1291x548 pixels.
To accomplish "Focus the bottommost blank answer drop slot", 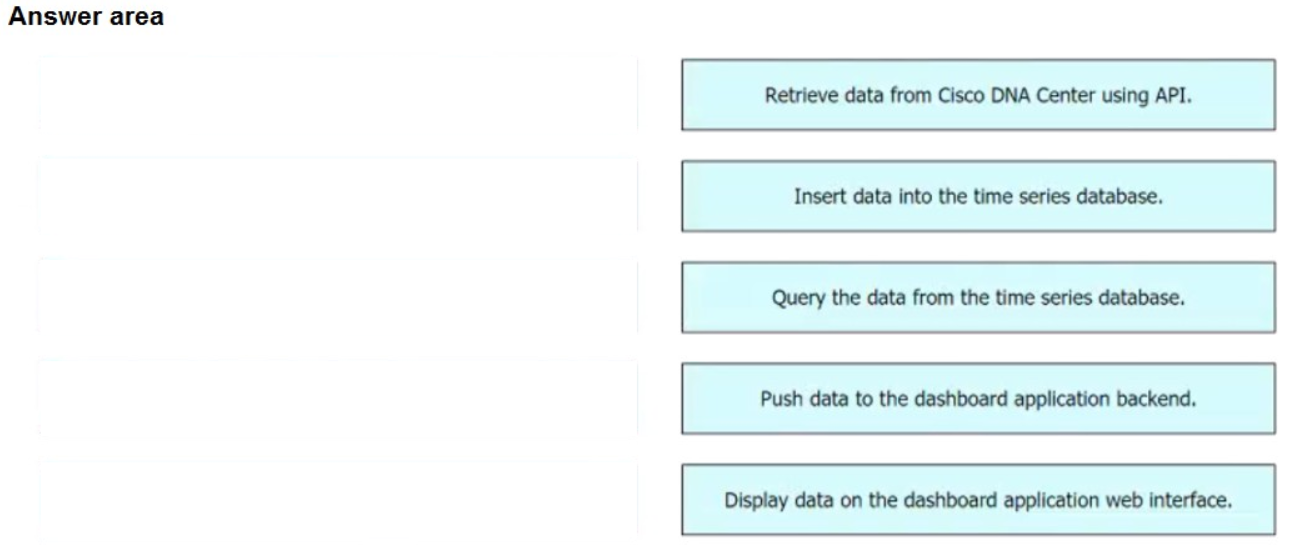I will click(337, 499).
